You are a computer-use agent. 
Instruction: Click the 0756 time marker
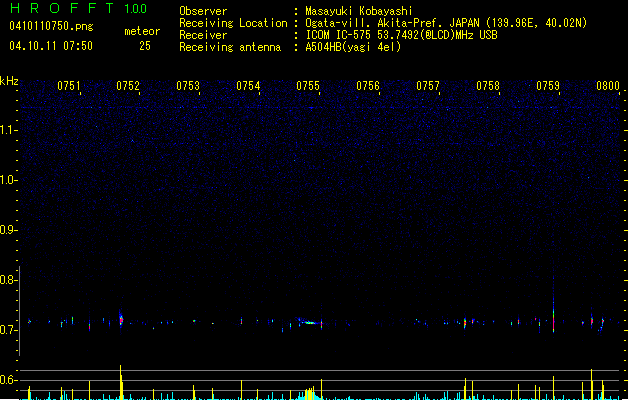368,86
